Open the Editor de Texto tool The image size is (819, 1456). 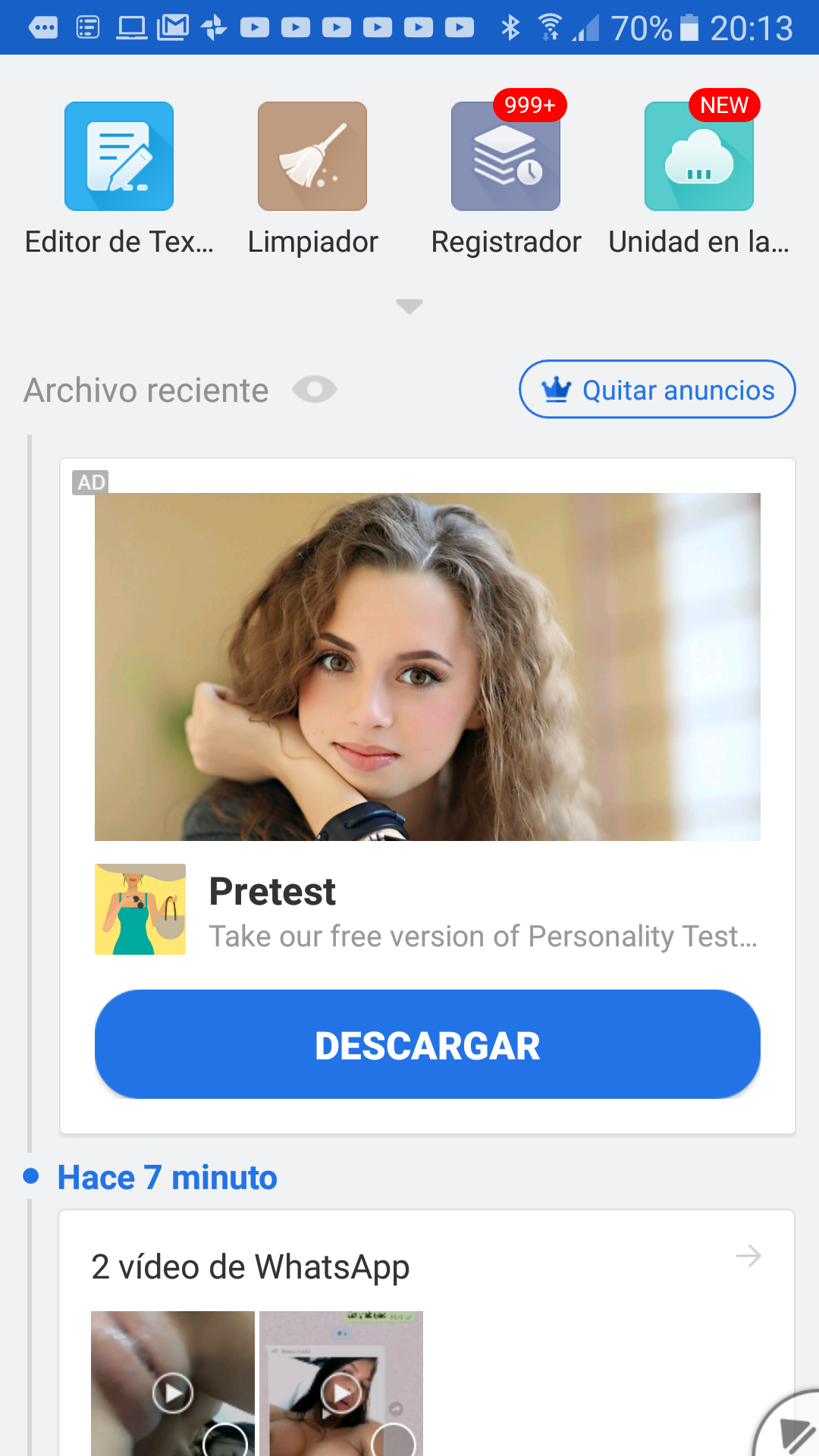tap(119, 156)
